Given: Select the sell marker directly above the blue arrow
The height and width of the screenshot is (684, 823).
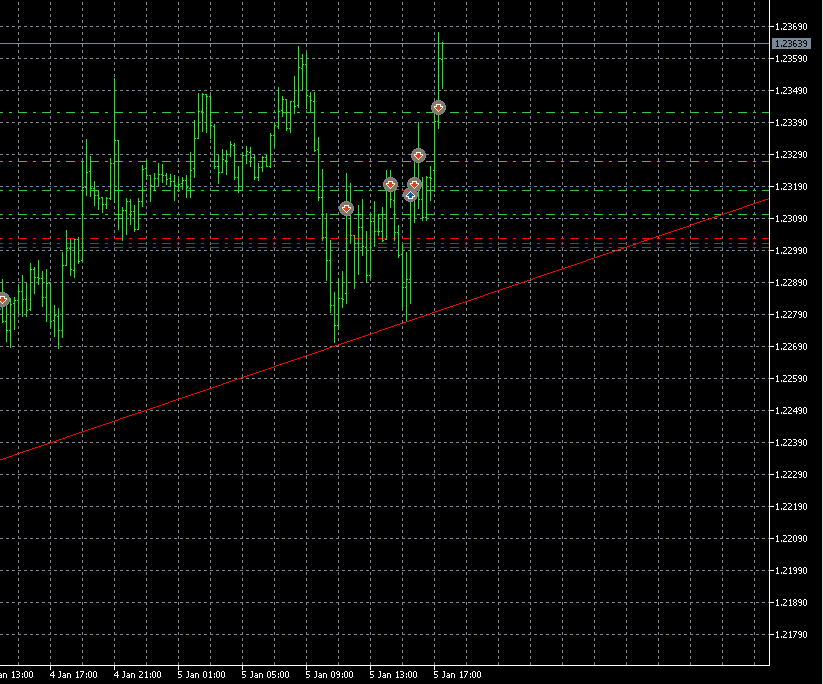Looking at the screenshot, I should click(414, 184).
